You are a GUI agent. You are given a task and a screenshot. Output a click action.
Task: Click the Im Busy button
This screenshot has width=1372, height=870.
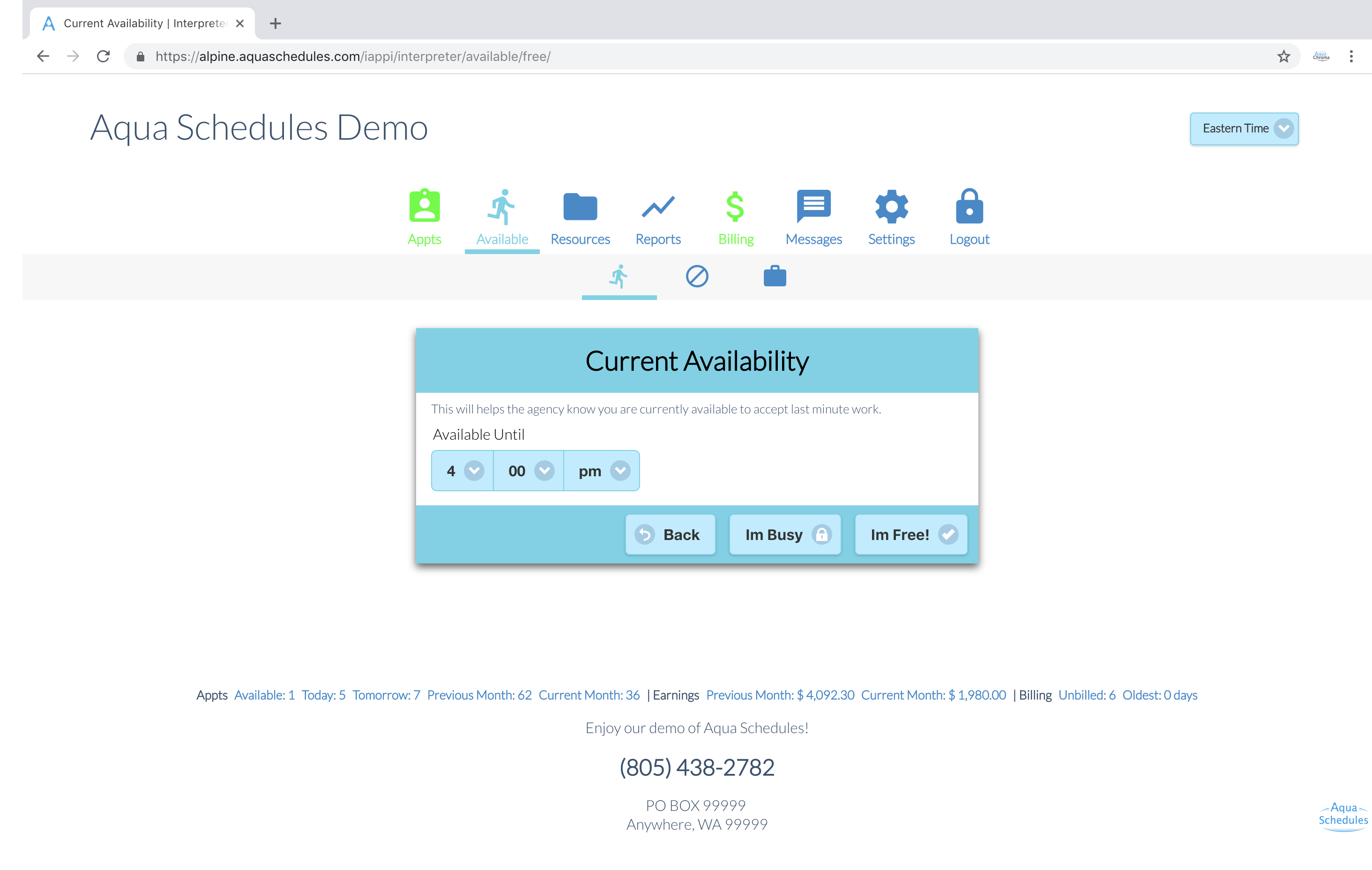(x=785, y=535)
